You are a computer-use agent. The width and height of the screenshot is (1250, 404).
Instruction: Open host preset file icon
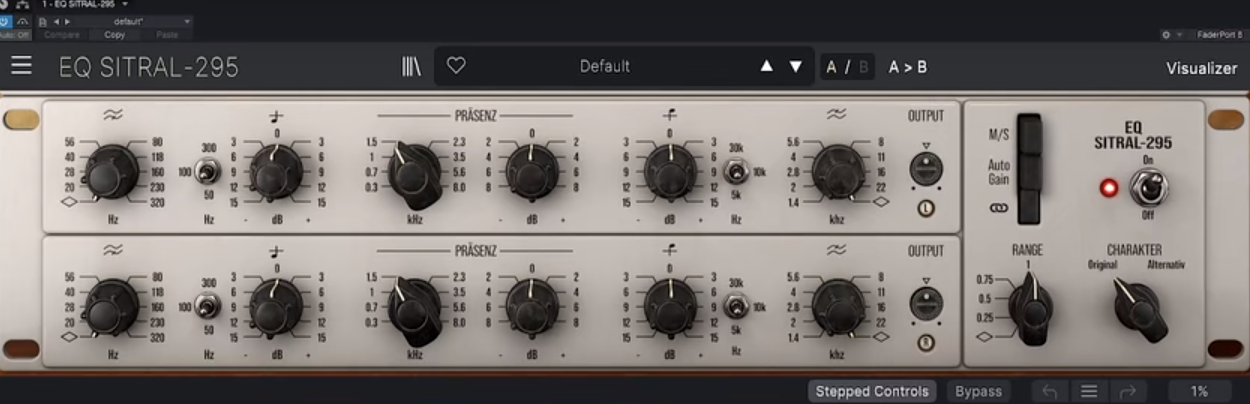pos(42,20)
